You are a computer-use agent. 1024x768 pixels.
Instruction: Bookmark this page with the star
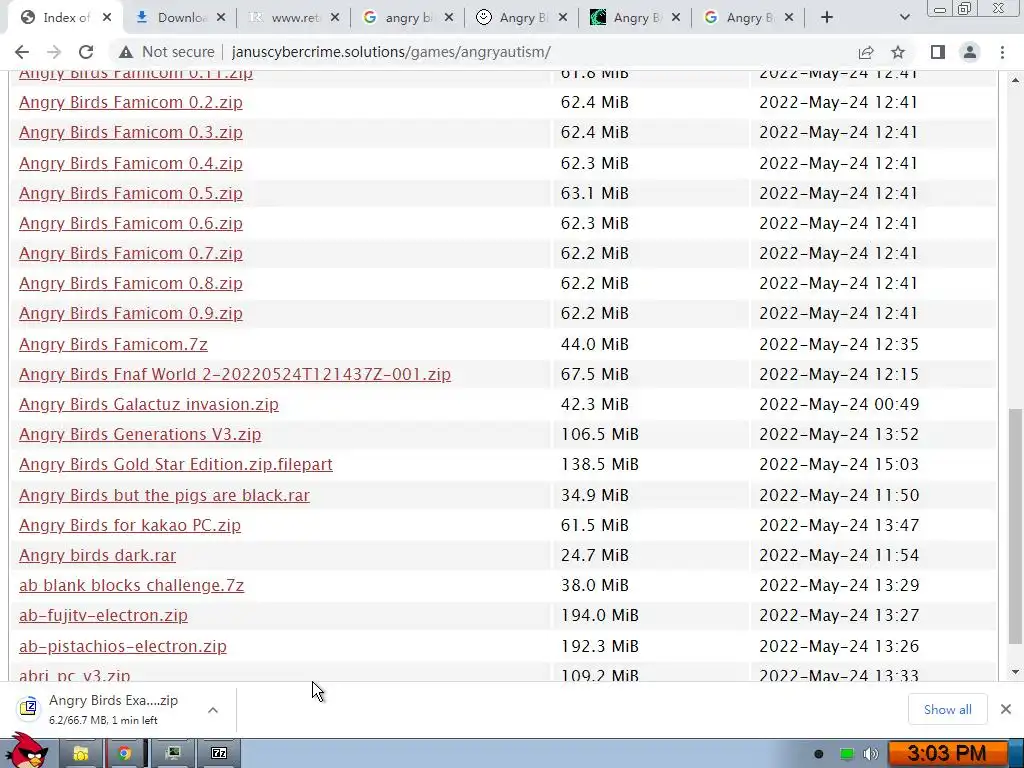(x=898, y=52)
